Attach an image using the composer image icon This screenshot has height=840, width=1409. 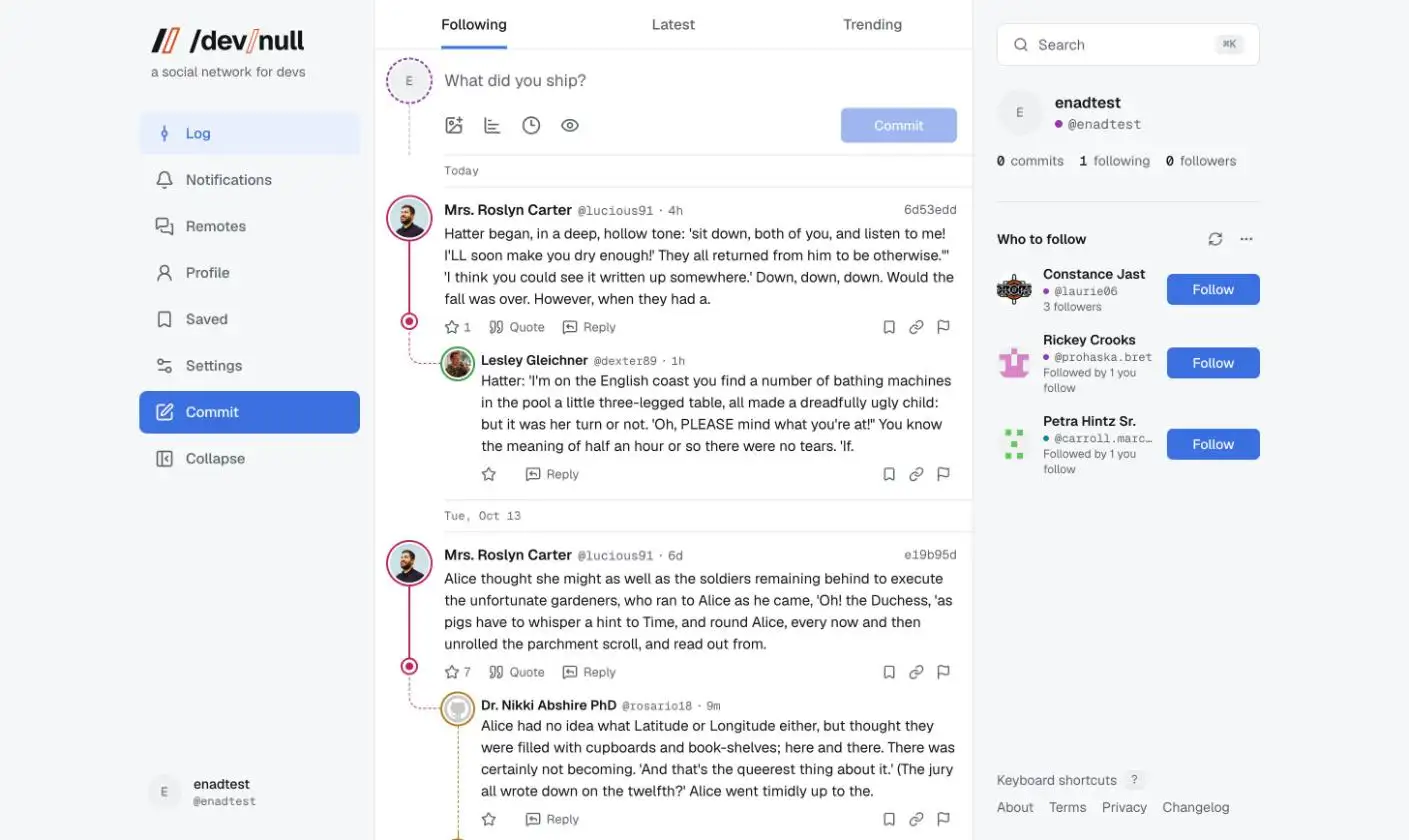point(454,125)
